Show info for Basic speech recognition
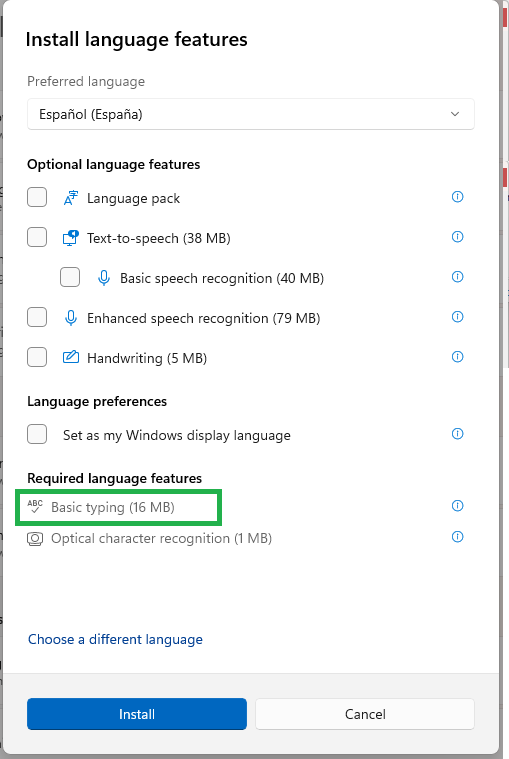Viewport: 509px width, 759px height. [x=457, y=277]
